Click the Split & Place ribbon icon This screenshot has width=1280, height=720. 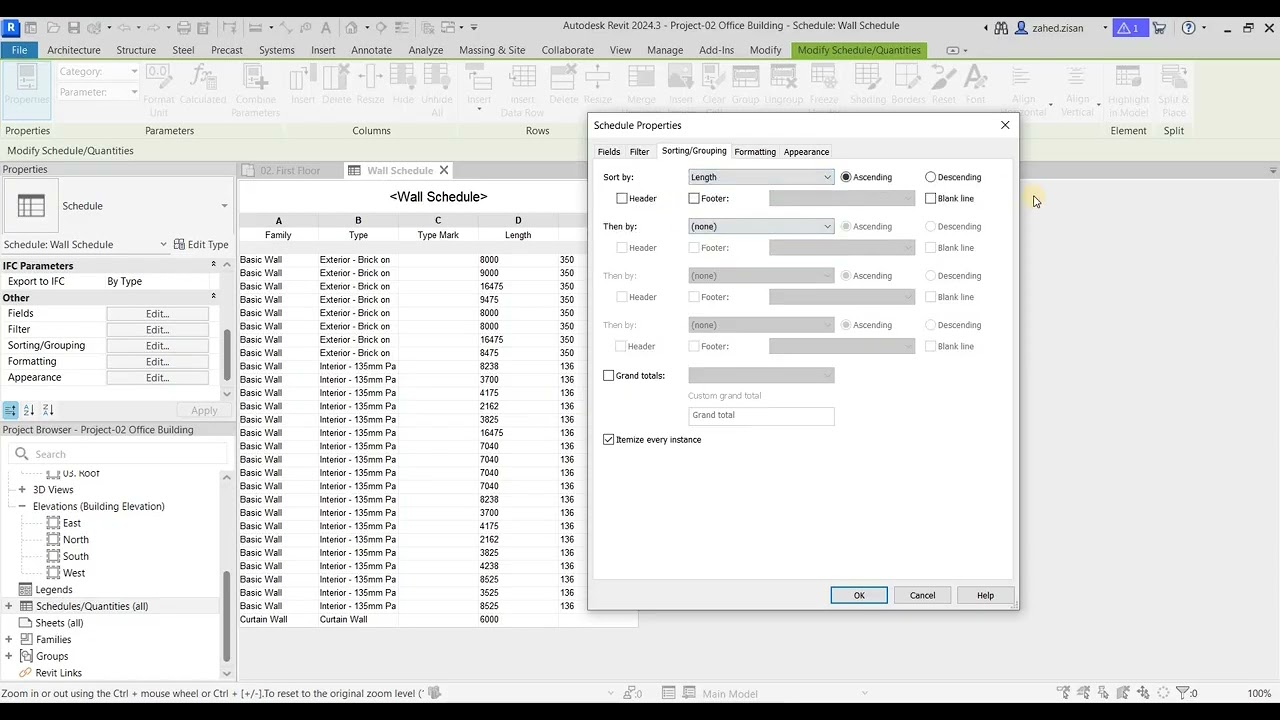(1174, 78)
